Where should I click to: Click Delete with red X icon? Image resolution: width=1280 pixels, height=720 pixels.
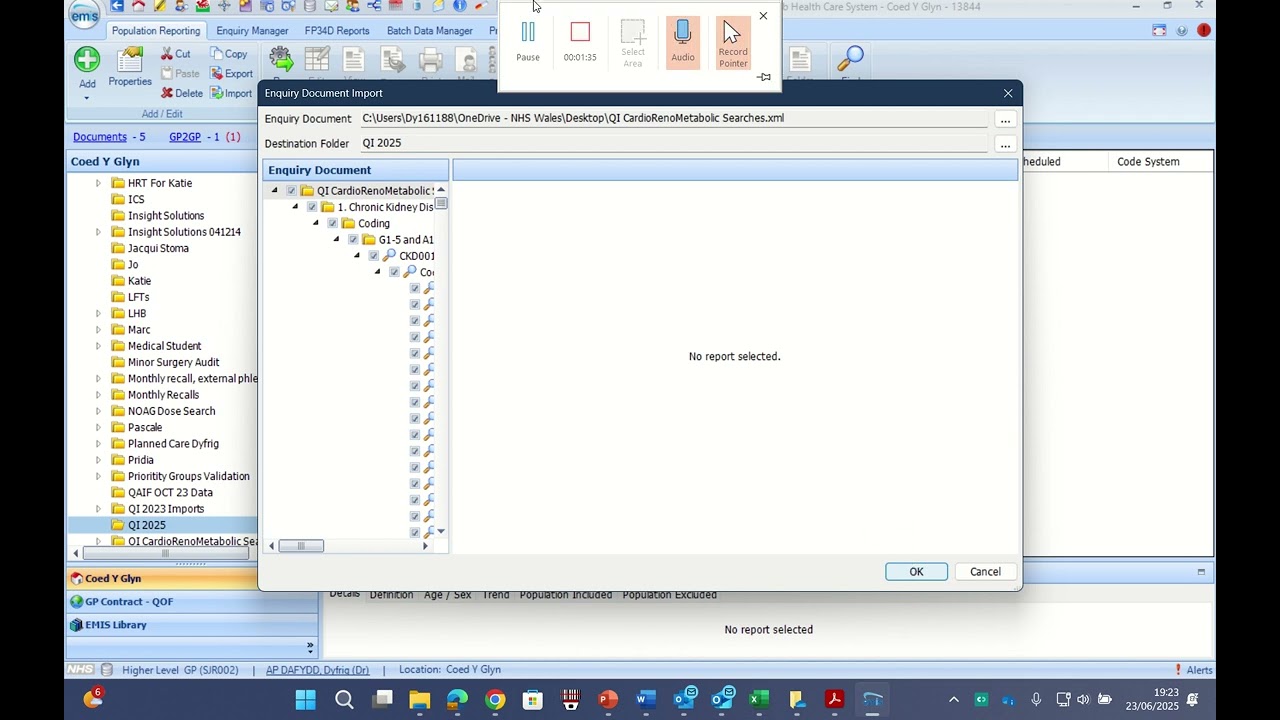click(x=182, y=93)
